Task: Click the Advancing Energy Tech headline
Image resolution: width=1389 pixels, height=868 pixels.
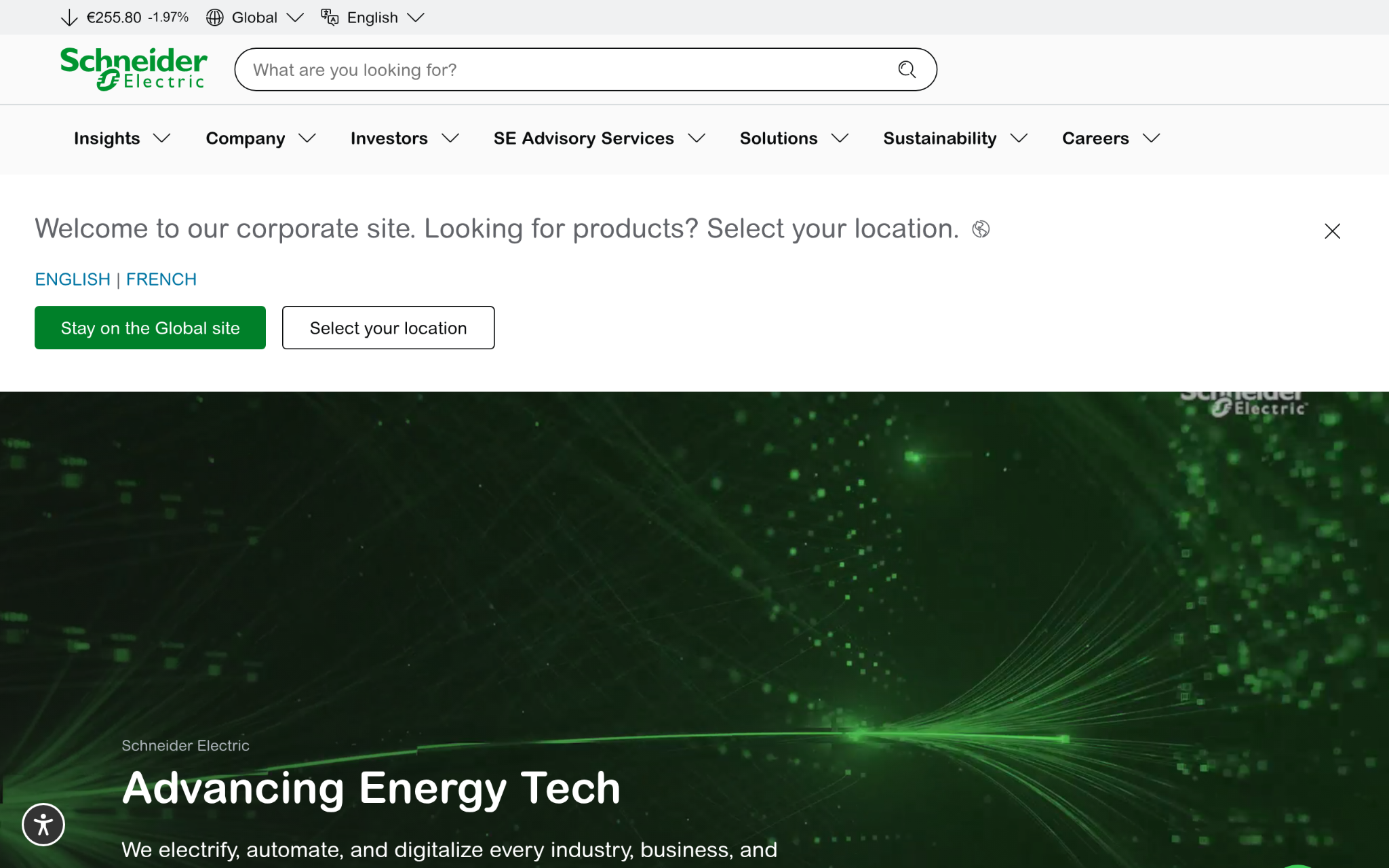Action: click(372, 788)
